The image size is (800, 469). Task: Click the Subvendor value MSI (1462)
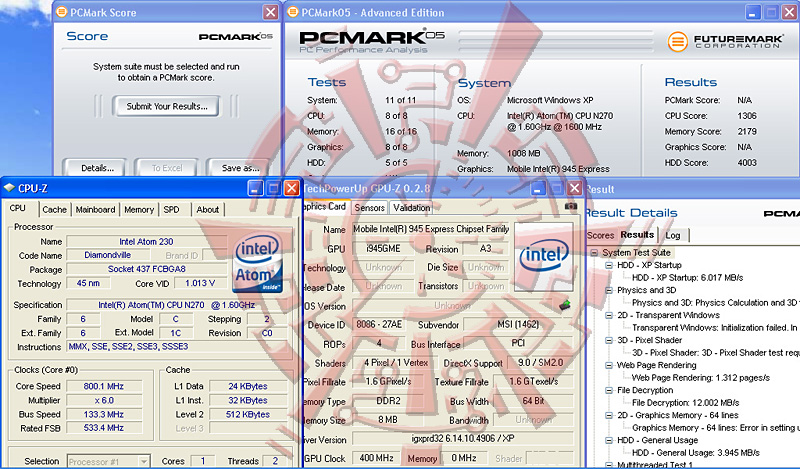click(518, 324)
